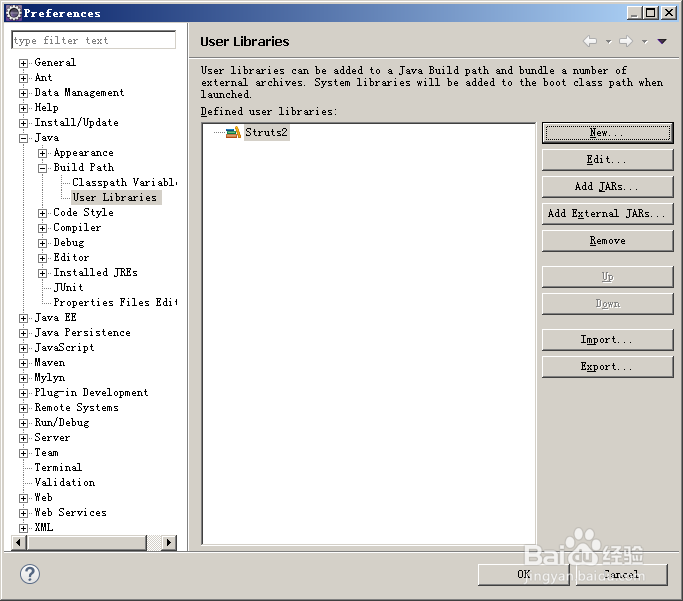Expand the JavaScript node
The width and height of the screenshot is (683, 601).
point(24,349)
